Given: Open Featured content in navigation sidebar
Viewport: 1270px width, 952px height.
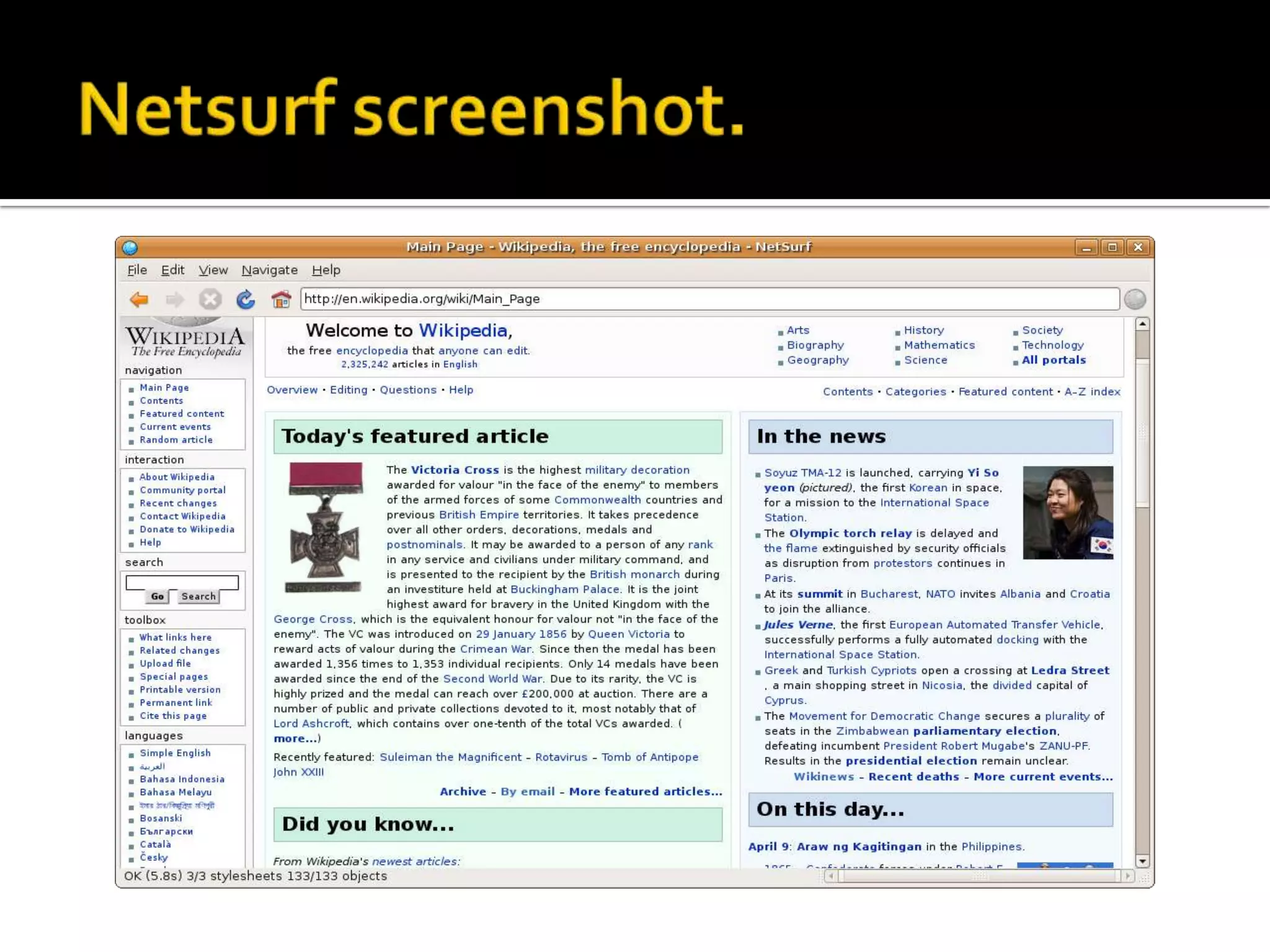Looking at the screenshot, I should tap(182, 413).
